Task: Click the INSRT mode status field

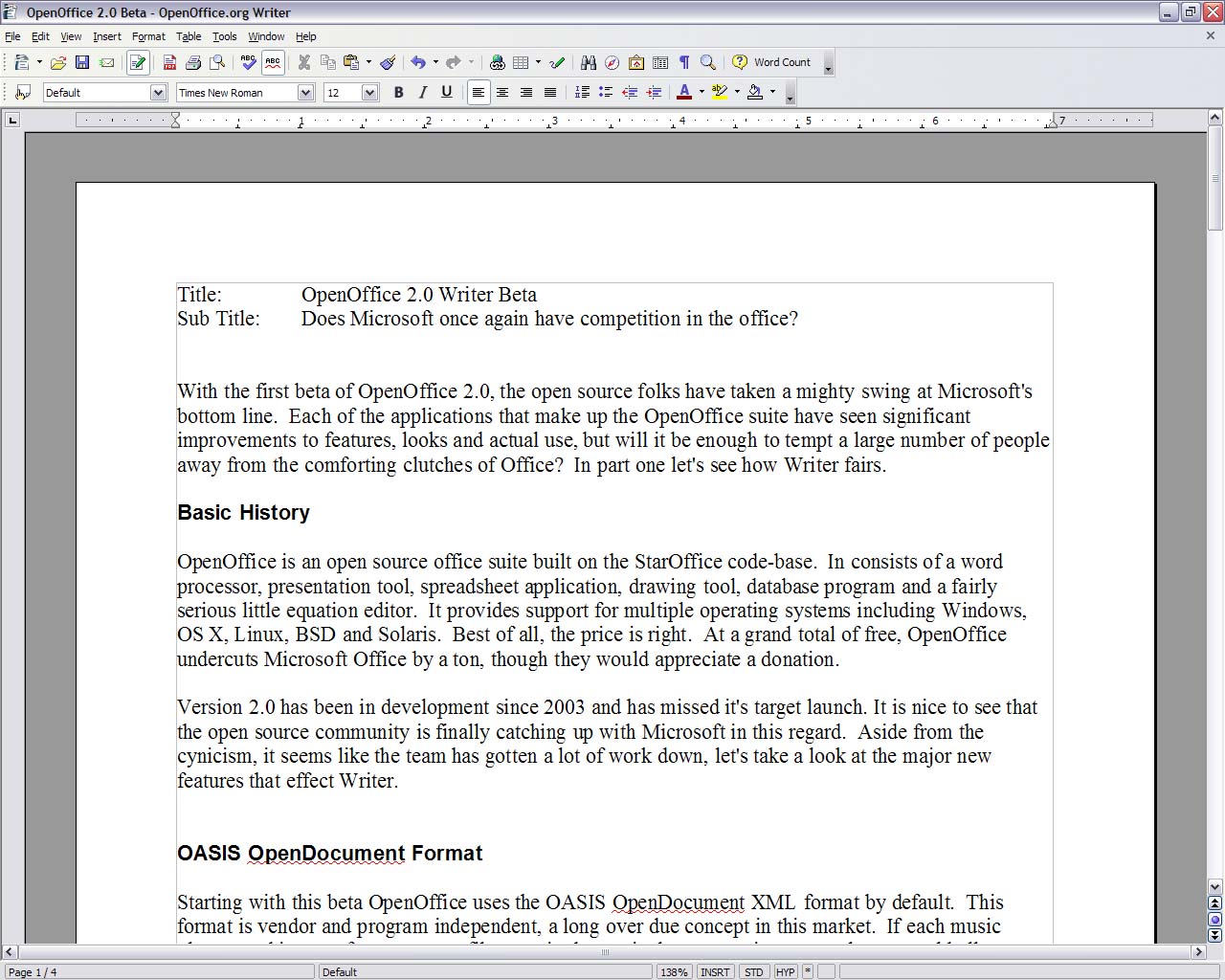Action: pos(715,972)
